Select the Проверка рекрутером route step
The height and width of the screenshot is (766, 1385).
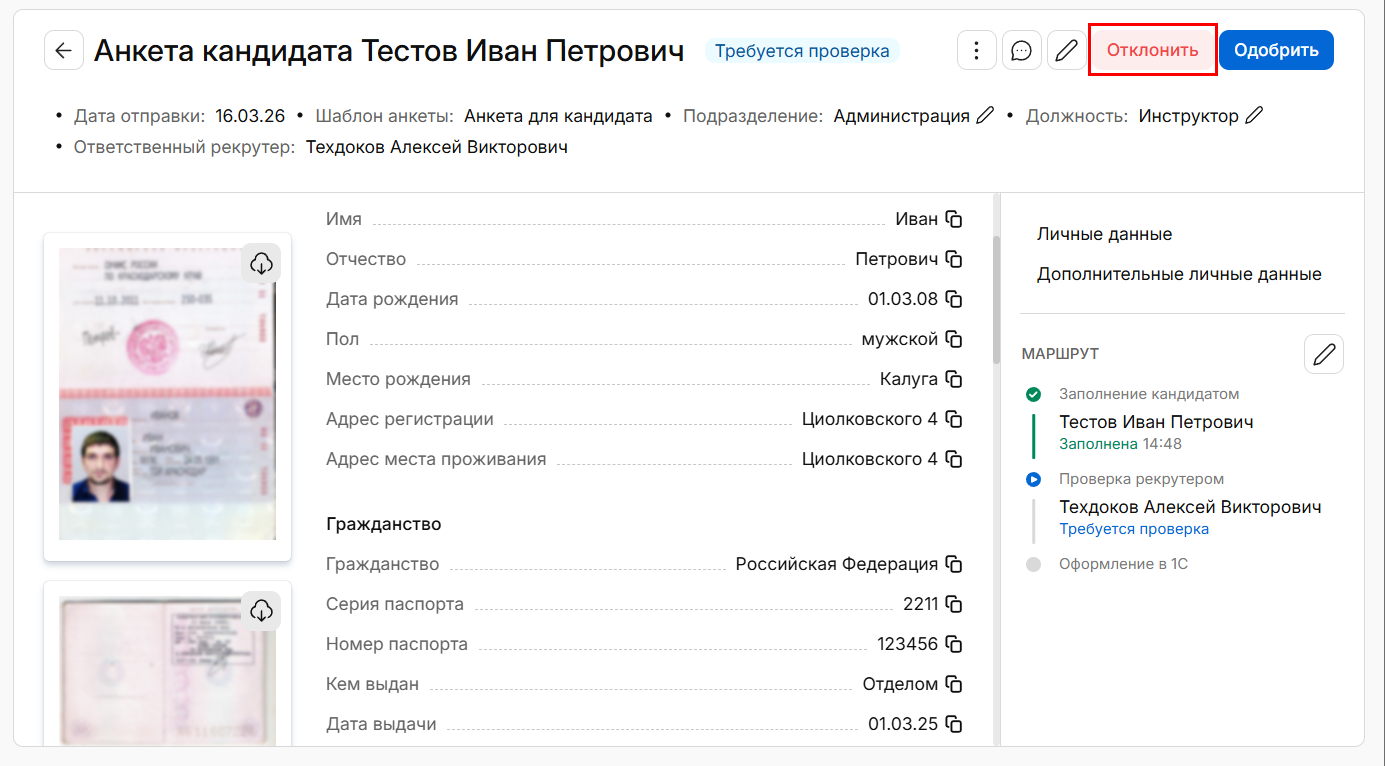(1141, 479)
